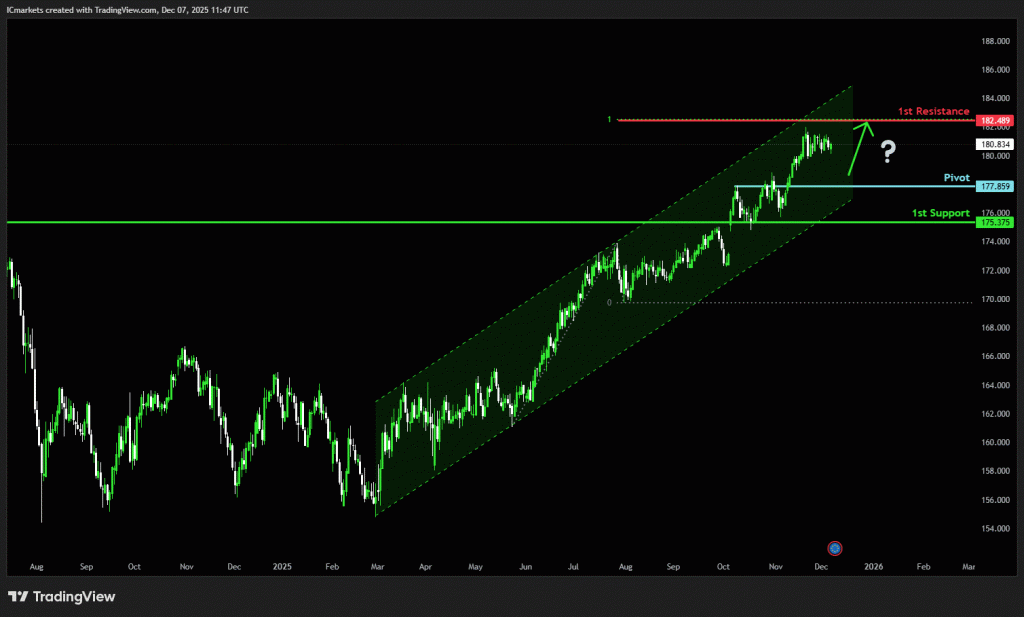Screen dimensions: 1024x617
Task: Click the 170.000 price axis label
Action: pos(994,299)
